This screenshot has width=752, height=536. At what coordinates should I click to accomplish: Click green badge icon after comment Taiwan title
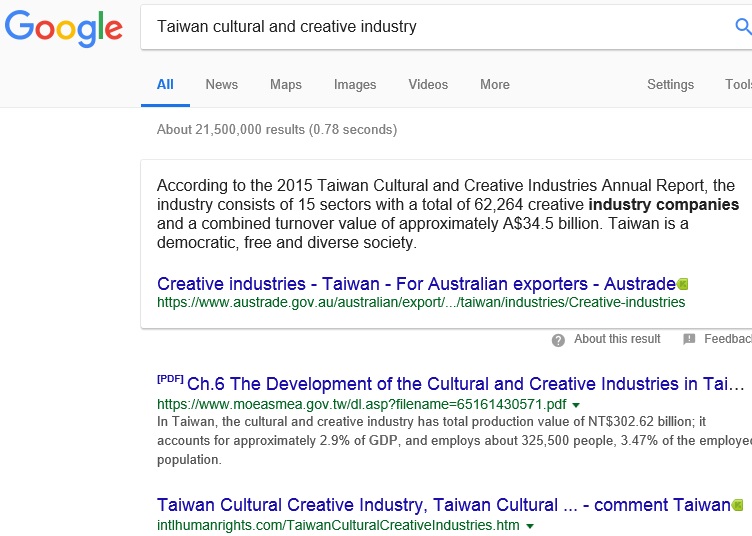click(x=737, y=505)
